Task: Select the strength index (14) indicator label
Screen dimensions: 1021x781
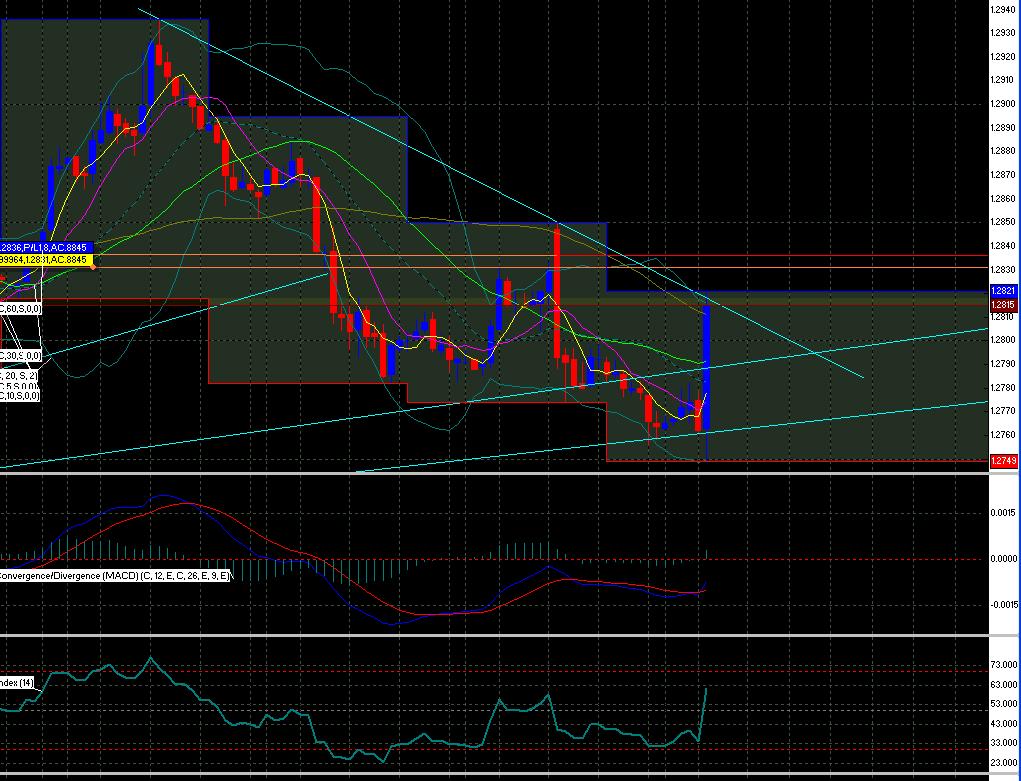Action: coord(17,683)
